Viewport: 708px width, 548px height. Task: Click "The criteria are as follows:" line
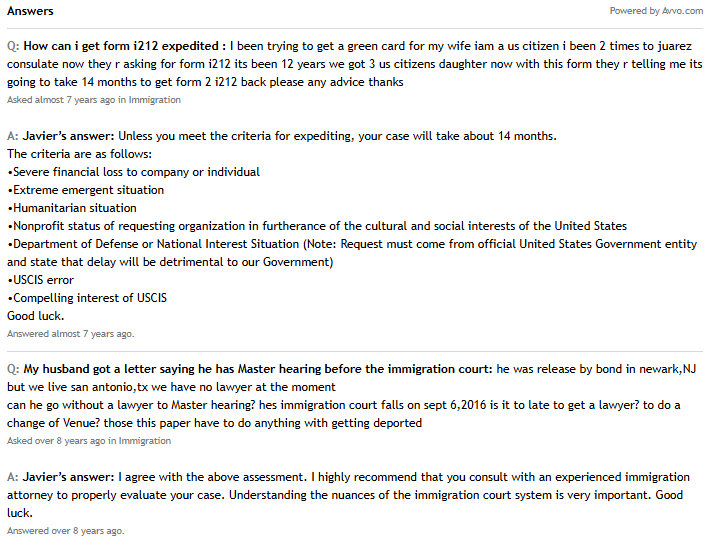click(x=79, y=154)
